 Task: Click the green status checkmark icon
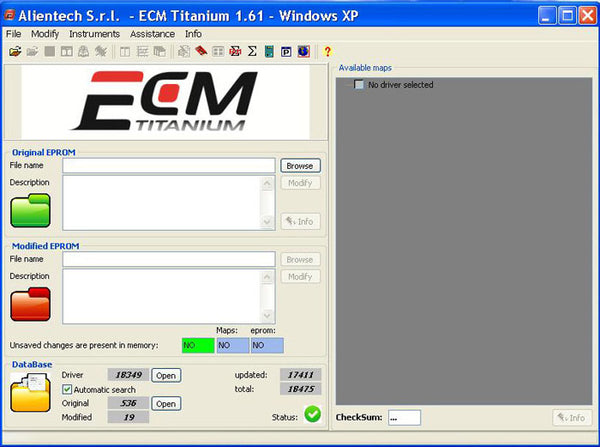coord(312,414)
